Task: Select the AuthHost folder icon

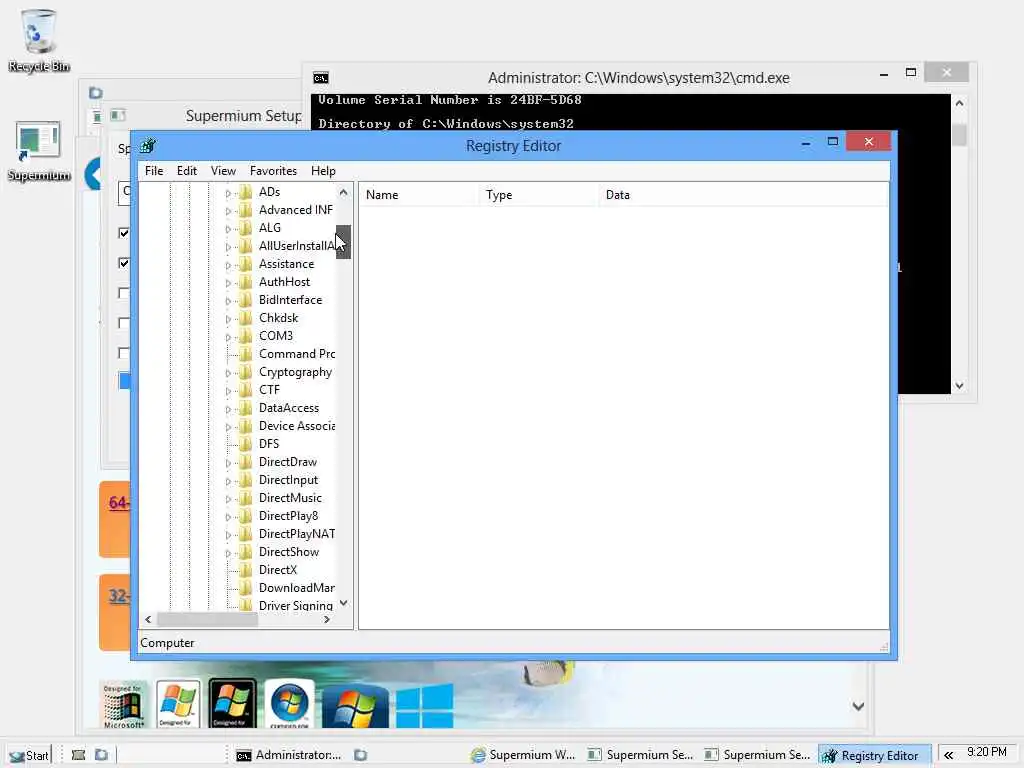Action: (246, 282)
